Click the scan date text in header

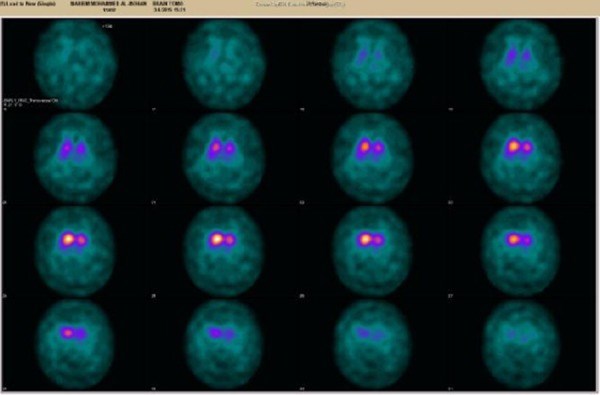169,10
